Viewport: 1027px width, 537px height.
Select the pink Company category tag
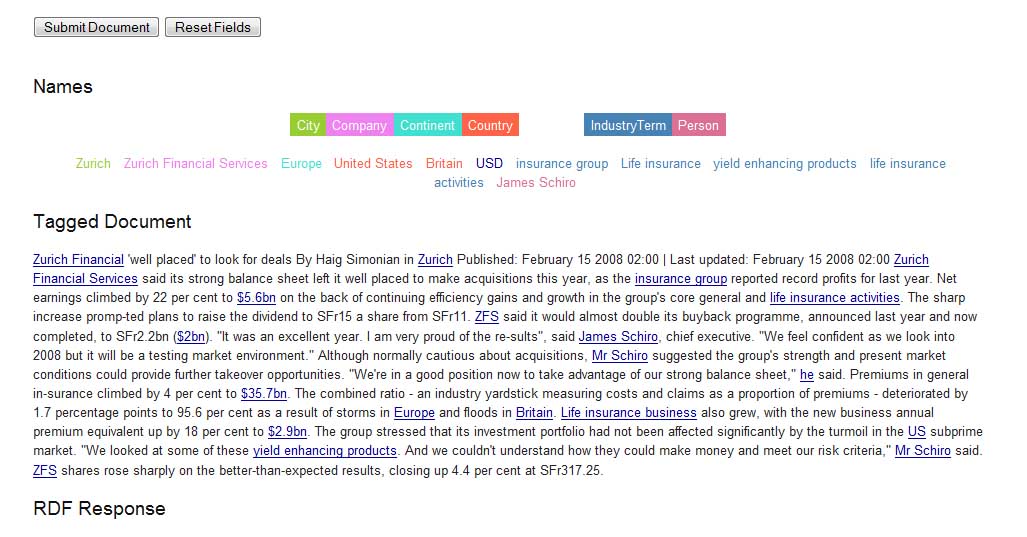360,125
